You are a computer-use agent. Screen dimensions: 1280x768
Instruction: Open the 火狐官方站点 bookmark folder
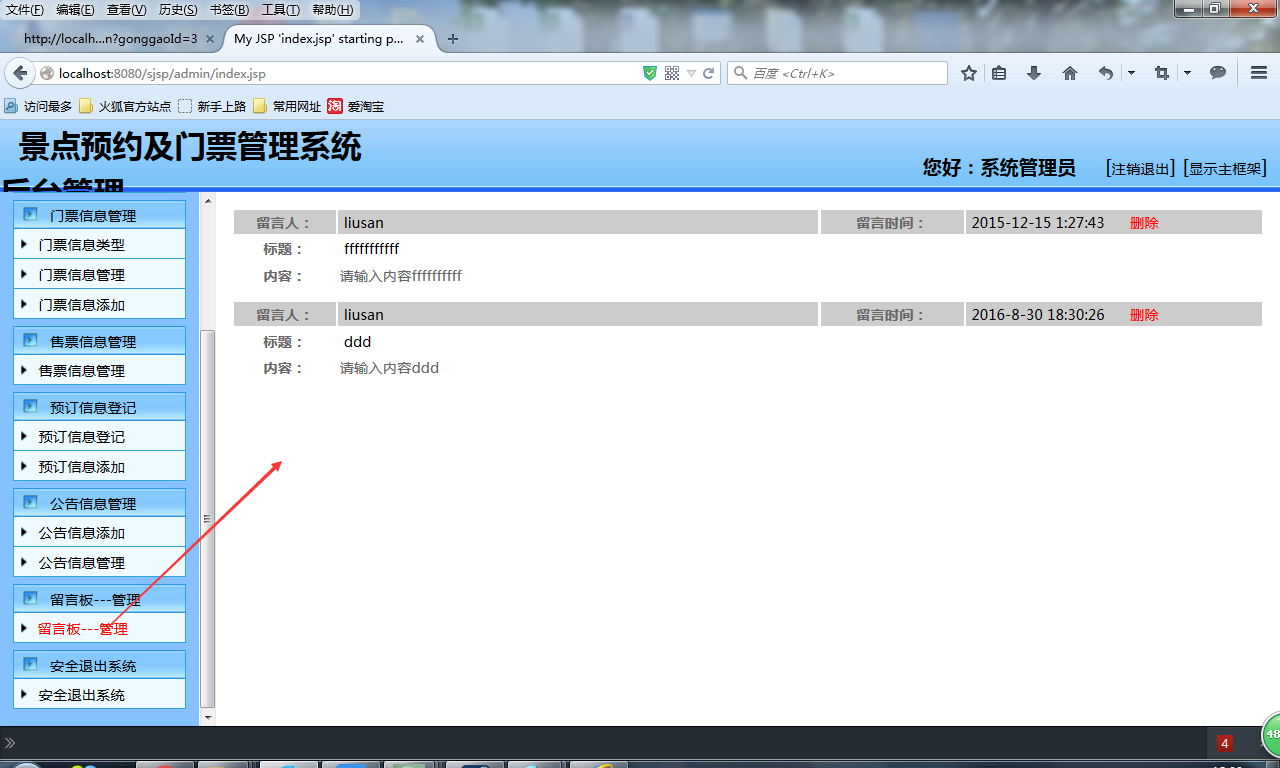tap(125, 106)
